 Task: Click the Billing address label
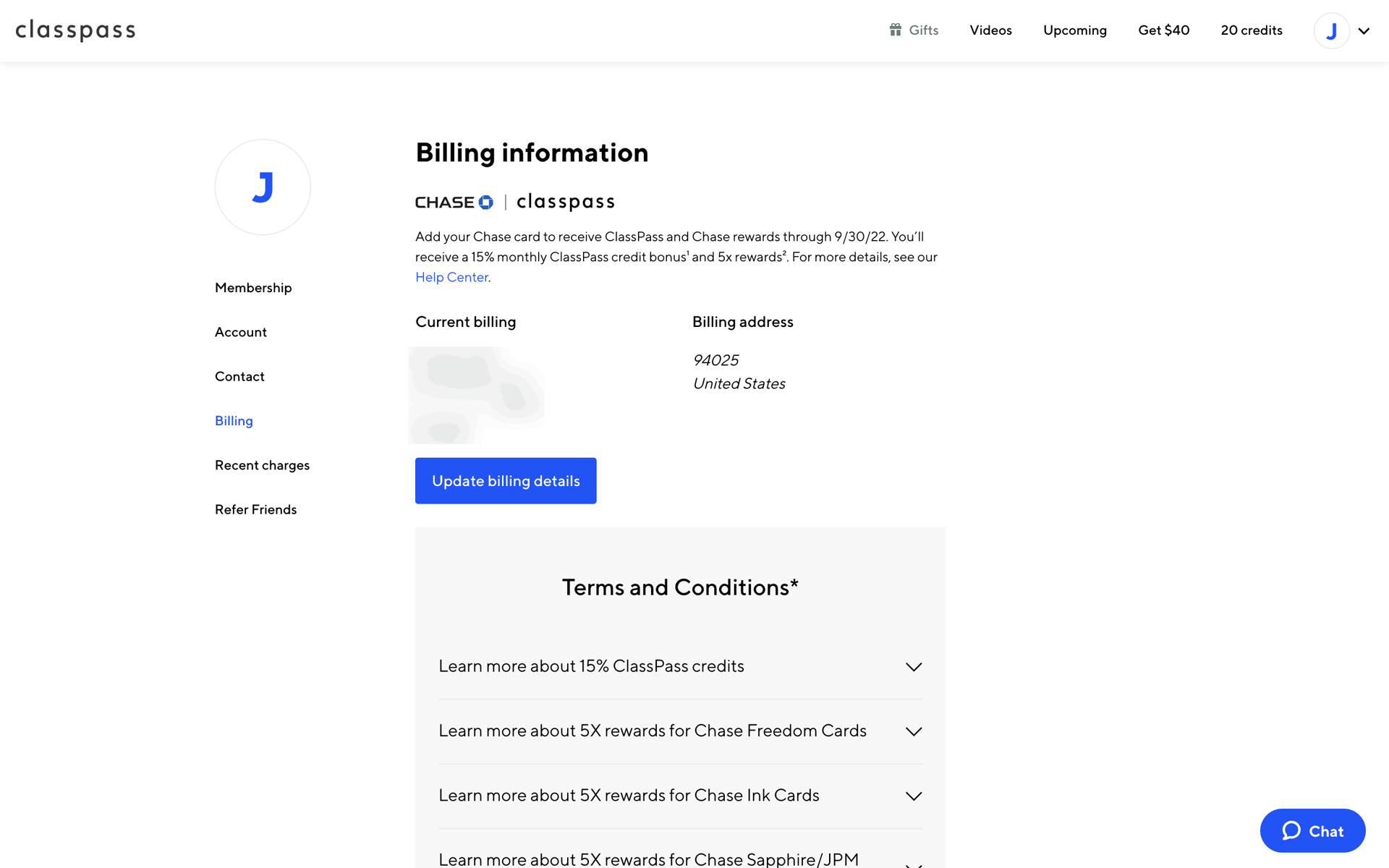click(742, 322)
